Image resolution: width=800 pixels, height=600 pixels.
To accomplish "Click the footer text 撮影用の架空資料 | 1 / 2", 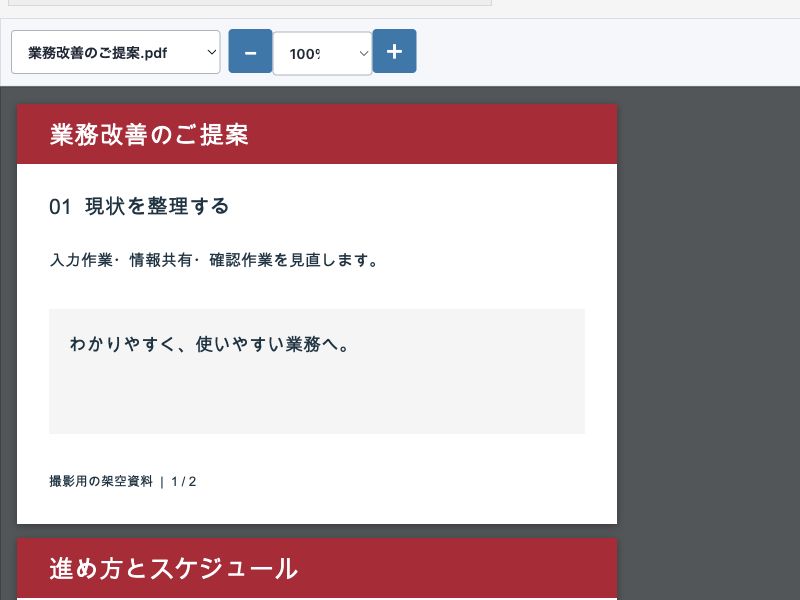I will pyautogui.click(x=122, y=482).
